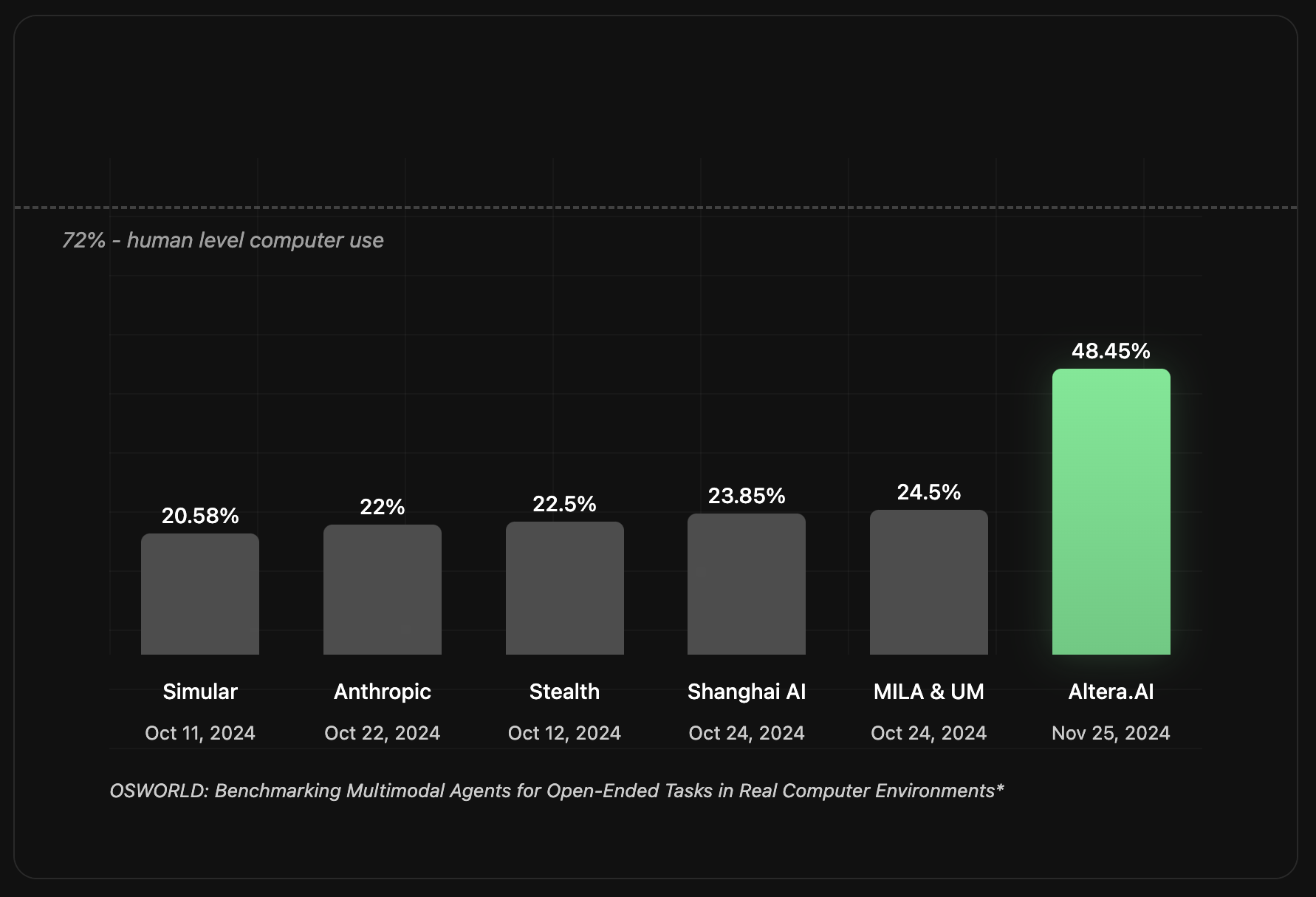Click the green Altera.AI bar

click(x=1111, y=511)
